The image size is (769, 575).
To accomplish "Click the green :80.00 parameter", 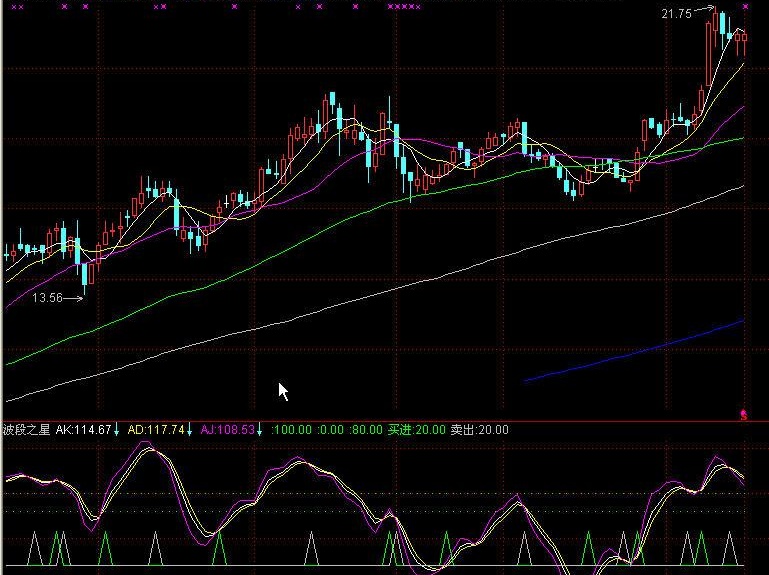I will tap(366, 430).
